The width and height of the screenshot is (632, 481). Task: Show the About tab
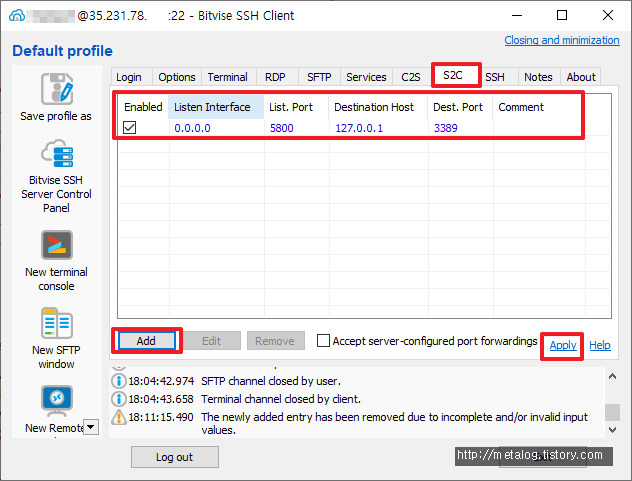pyautogui.click(x=581, y=77)
